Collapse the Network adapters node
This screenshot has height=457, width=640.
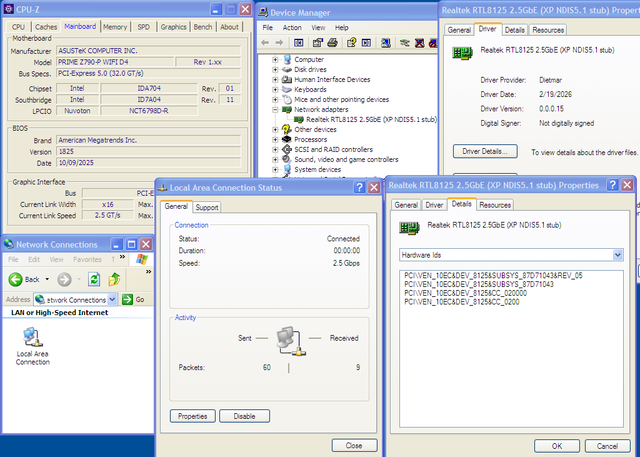275,110
